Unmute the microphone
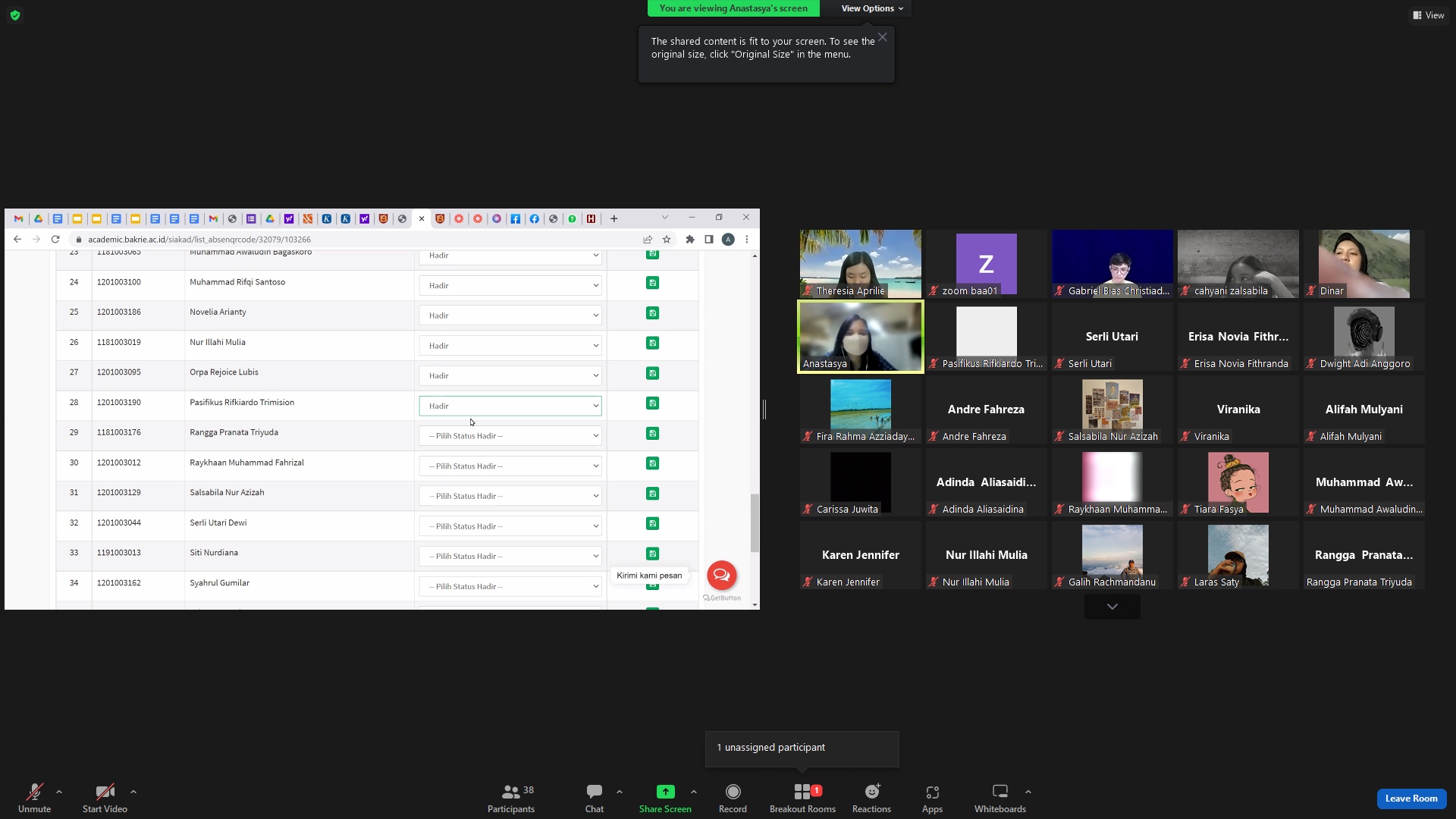The width and height of the screenshot is (1456, 819). click(x=35, y=799)
